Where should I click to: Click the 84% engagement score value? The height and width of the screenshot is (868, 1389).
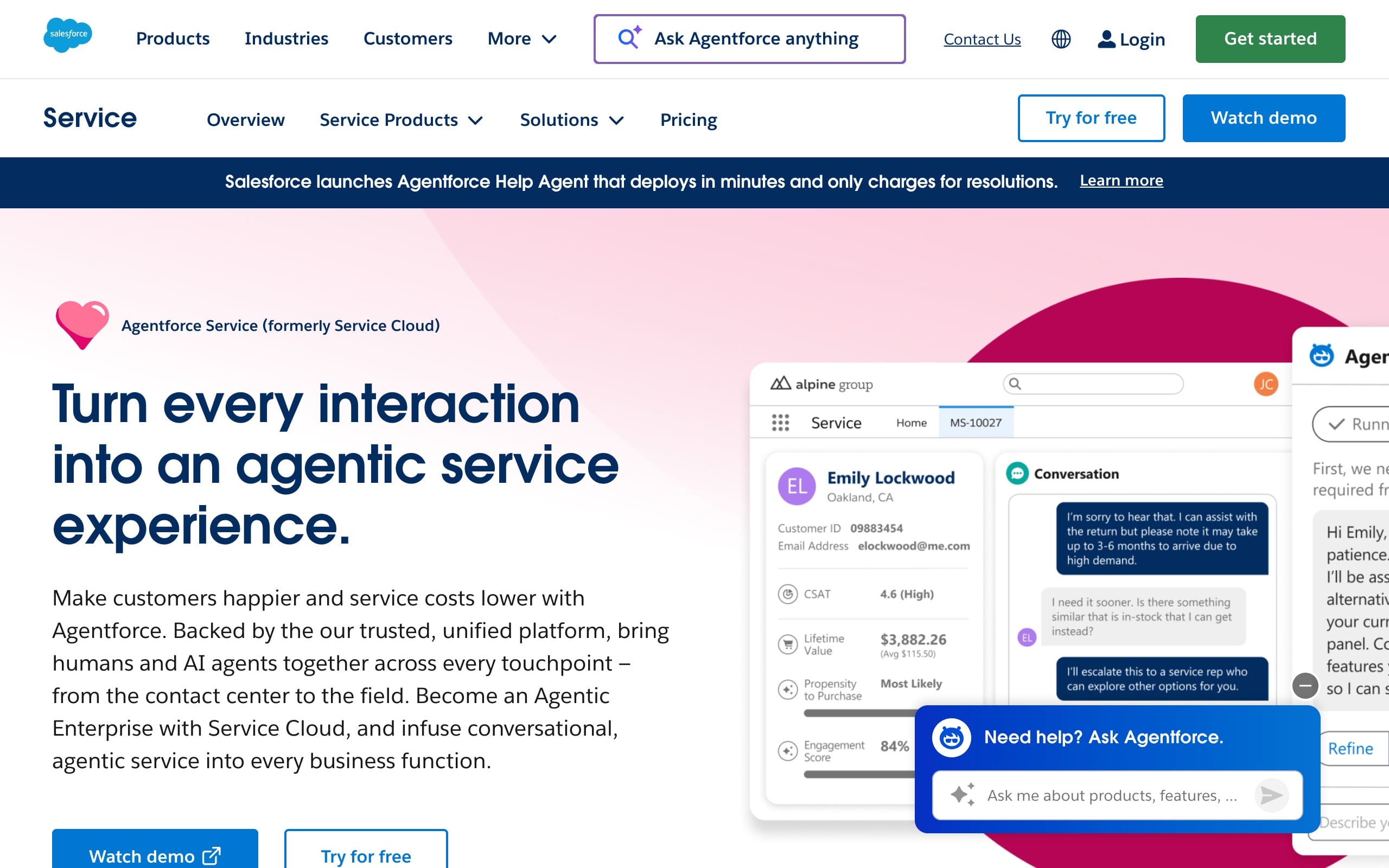point(894,746)
